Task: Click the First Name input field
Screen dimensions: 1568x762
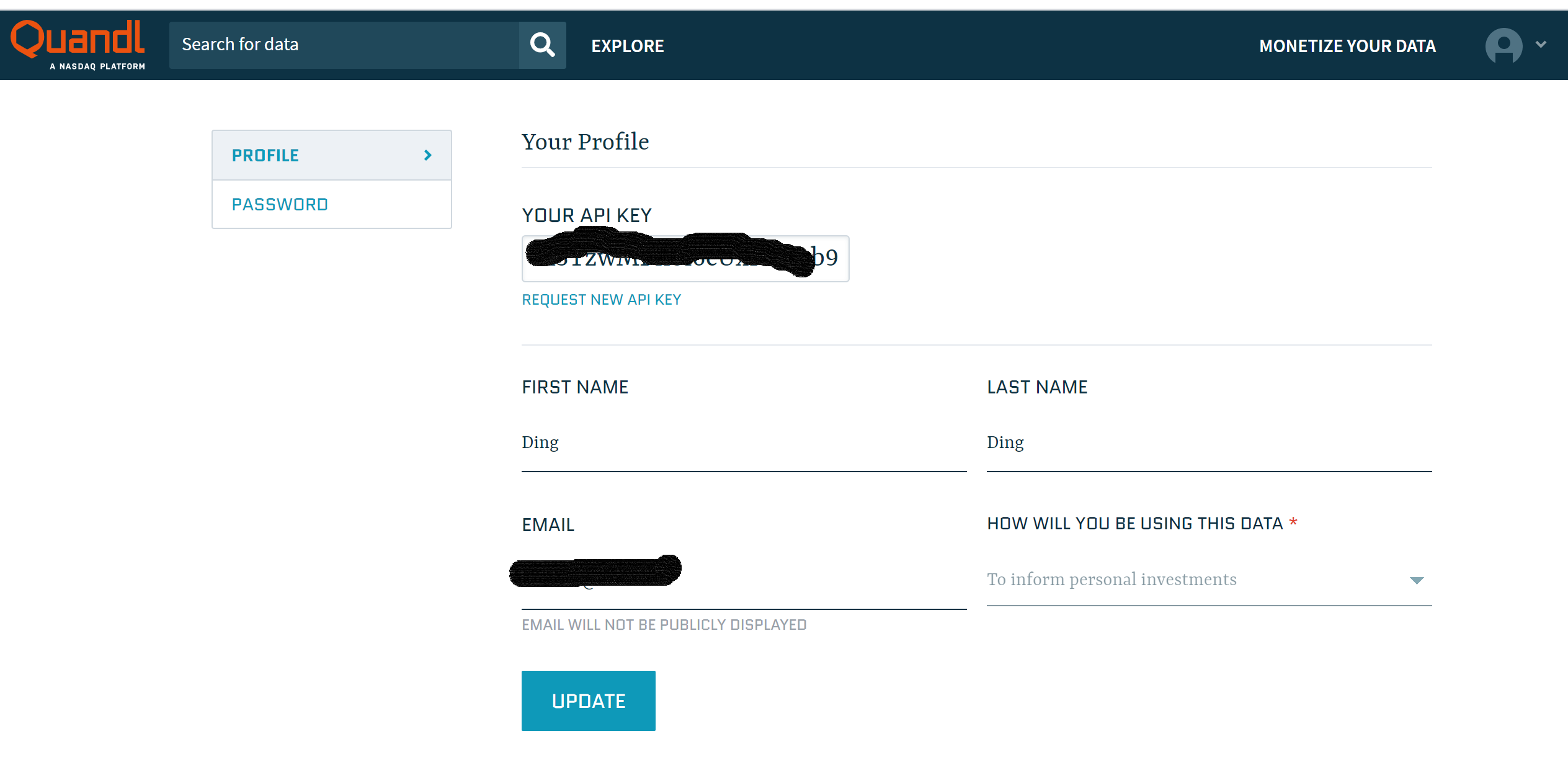Action: coord(743,442)
